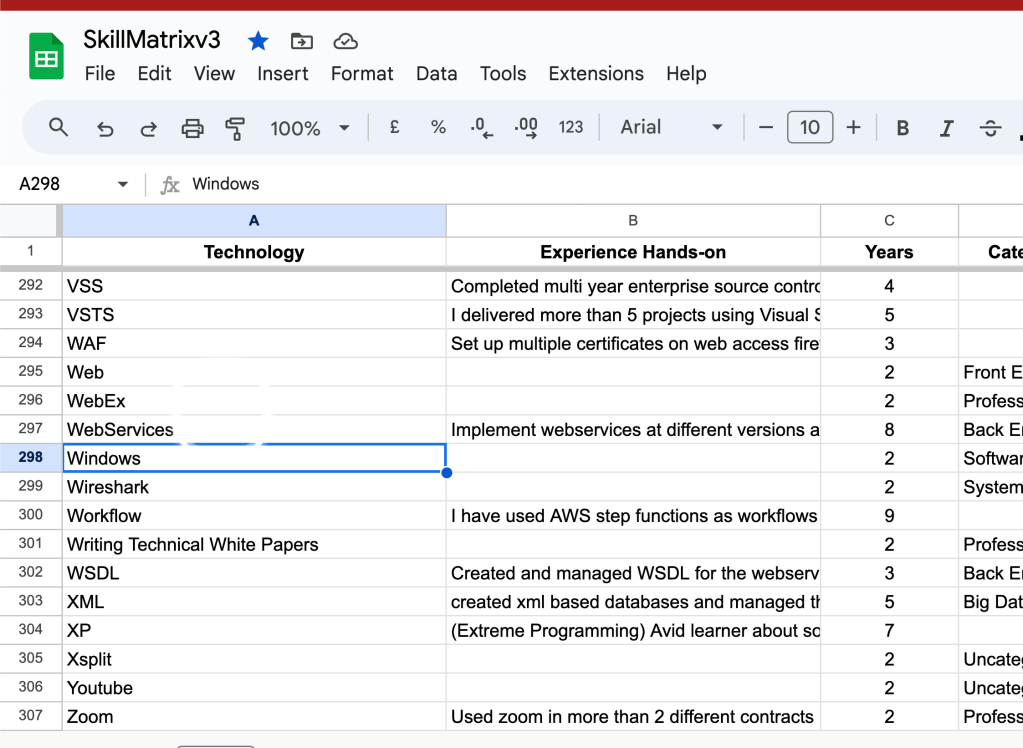Select the Wireshark cell

pyautogui.click(x=254, y=487)
